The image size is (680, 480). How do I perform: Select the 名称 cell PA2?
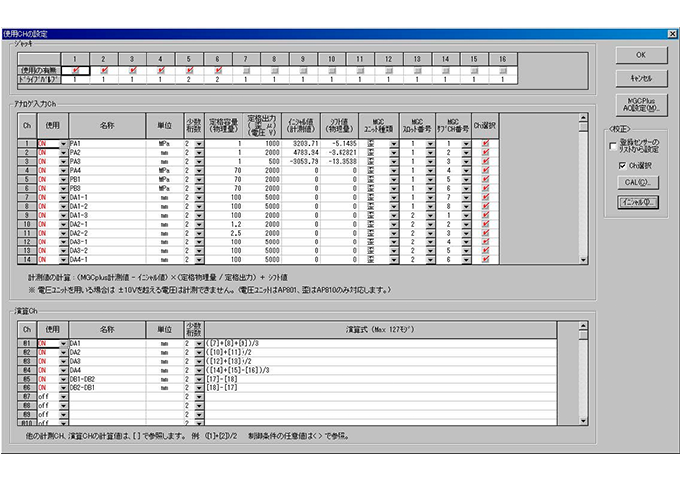click(x=107, y=153)
